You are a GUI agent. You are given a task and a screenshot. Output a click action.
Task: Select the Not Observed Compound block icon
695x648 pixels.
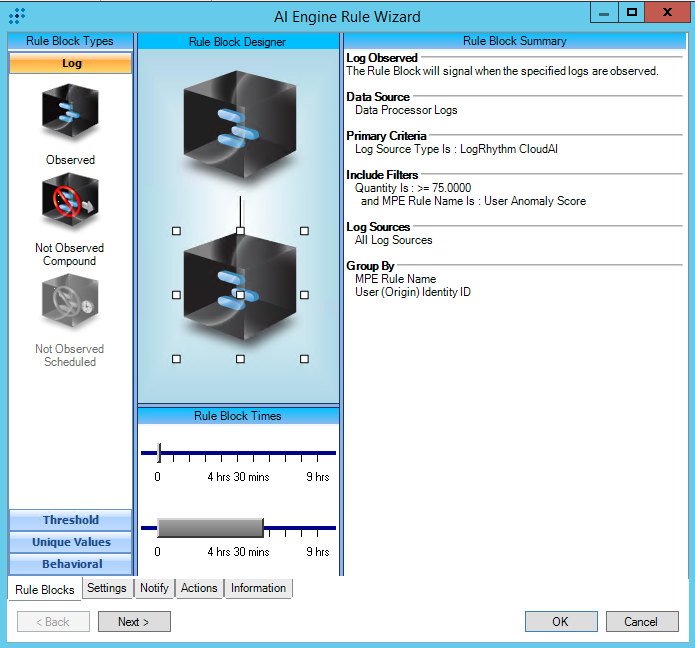click(70, 204)
